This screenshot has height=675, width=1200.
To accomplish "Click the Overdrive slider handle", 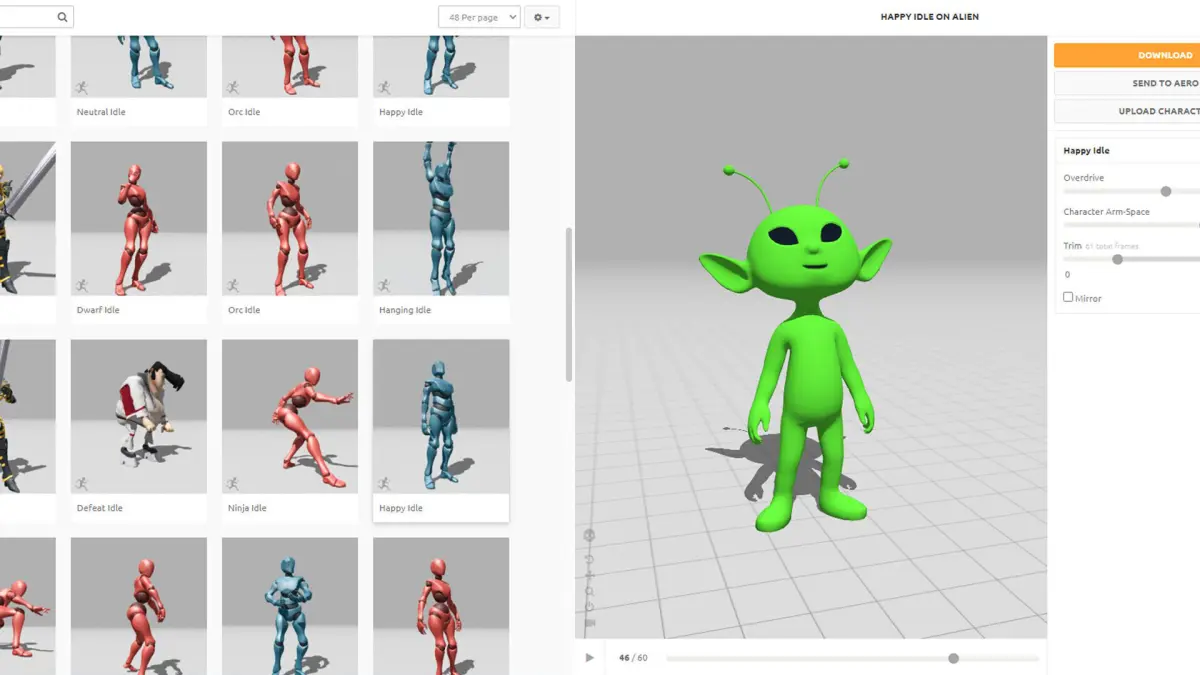I will click(x=1166, y=191).
